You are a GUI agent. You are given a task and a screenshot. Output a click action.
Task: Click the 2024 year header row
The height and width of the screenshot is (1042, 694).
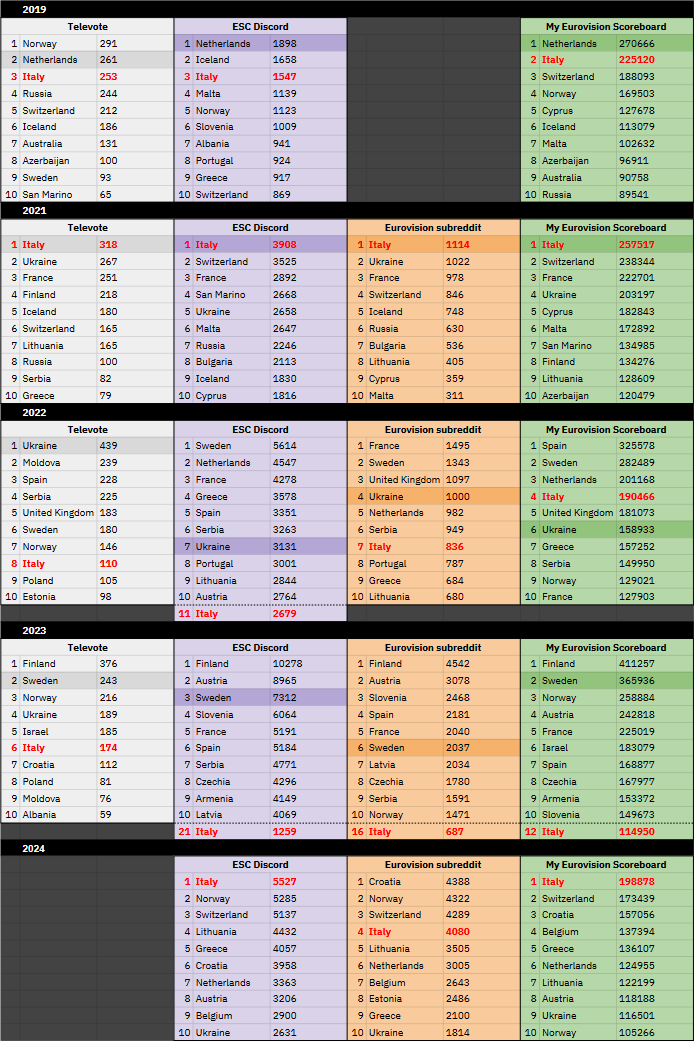tap(347, 849)
